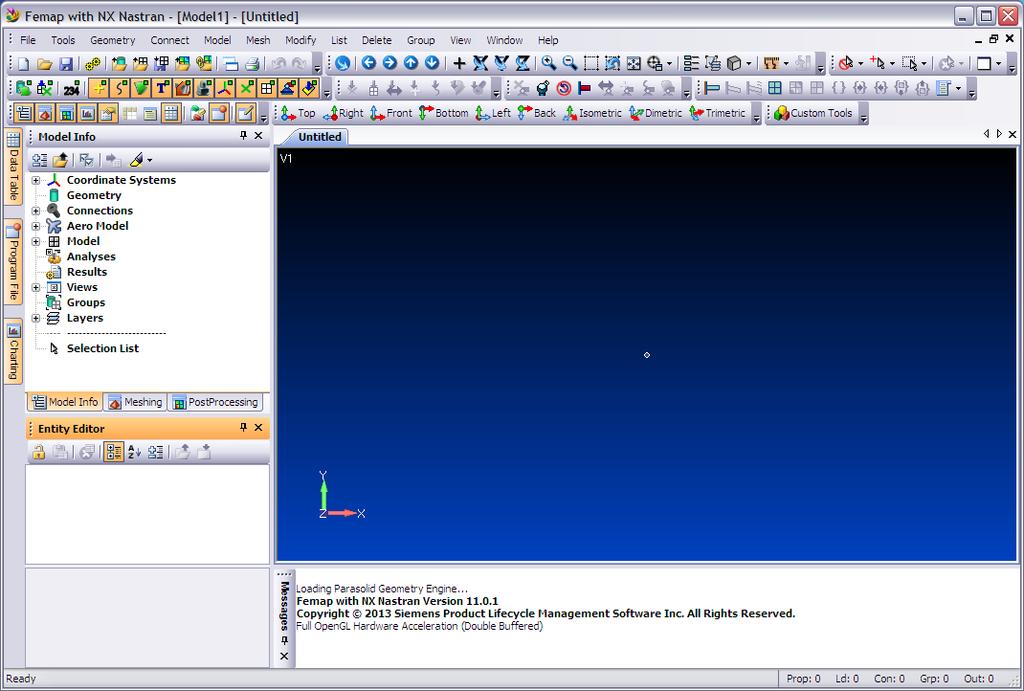Expand the Aero Model tree node

point(36,226)
